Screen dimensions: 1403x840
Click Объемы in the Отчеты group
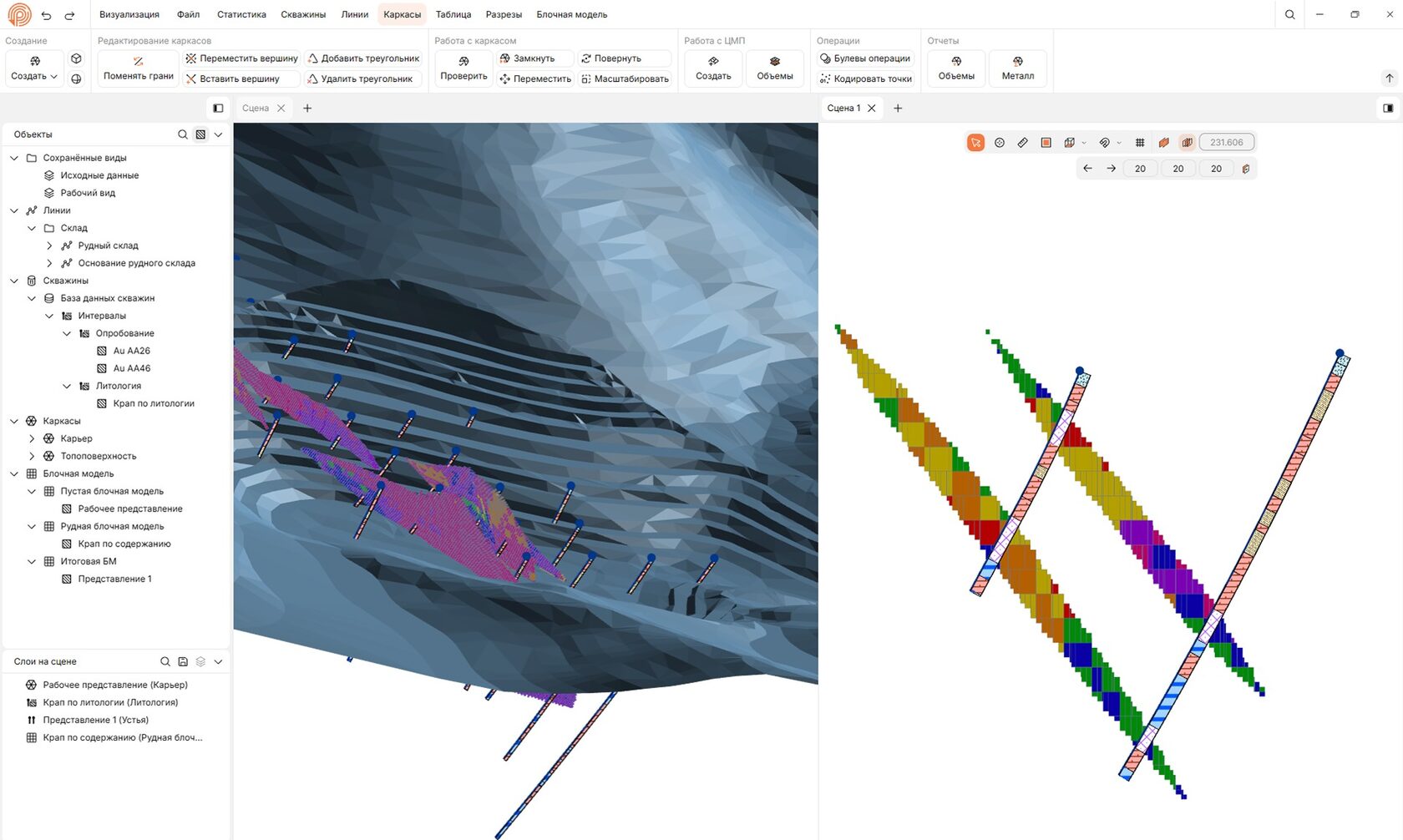956,68
